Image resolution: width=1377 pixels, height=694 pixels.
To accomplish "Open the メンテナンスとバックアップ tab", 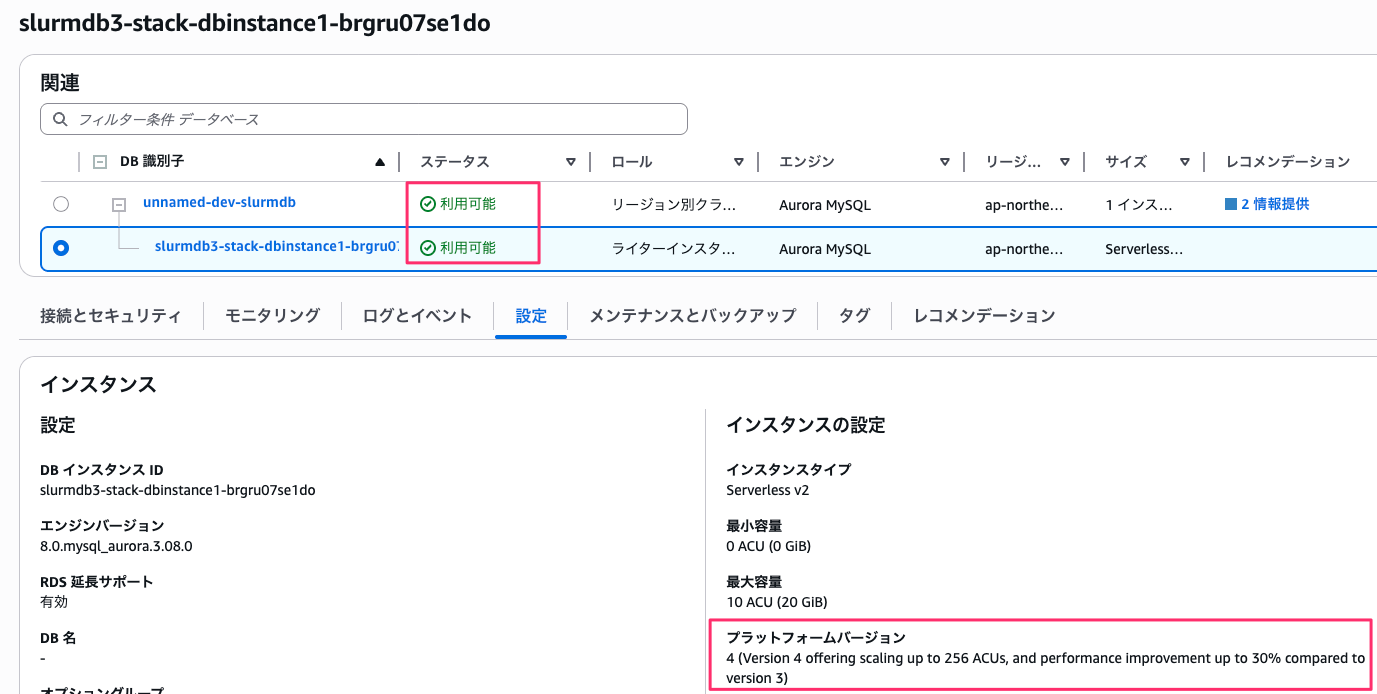I will (693, 315).
